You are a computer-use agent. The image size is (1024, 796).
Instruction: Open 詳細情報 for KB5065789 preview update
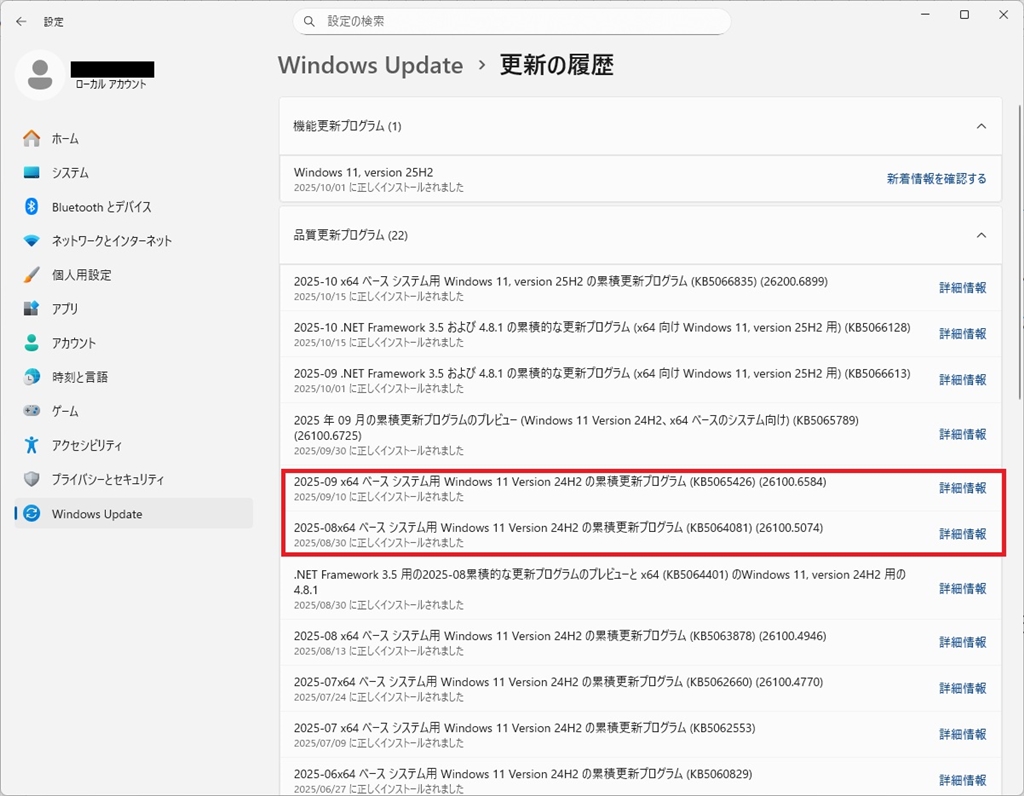(x=963, y=434)
